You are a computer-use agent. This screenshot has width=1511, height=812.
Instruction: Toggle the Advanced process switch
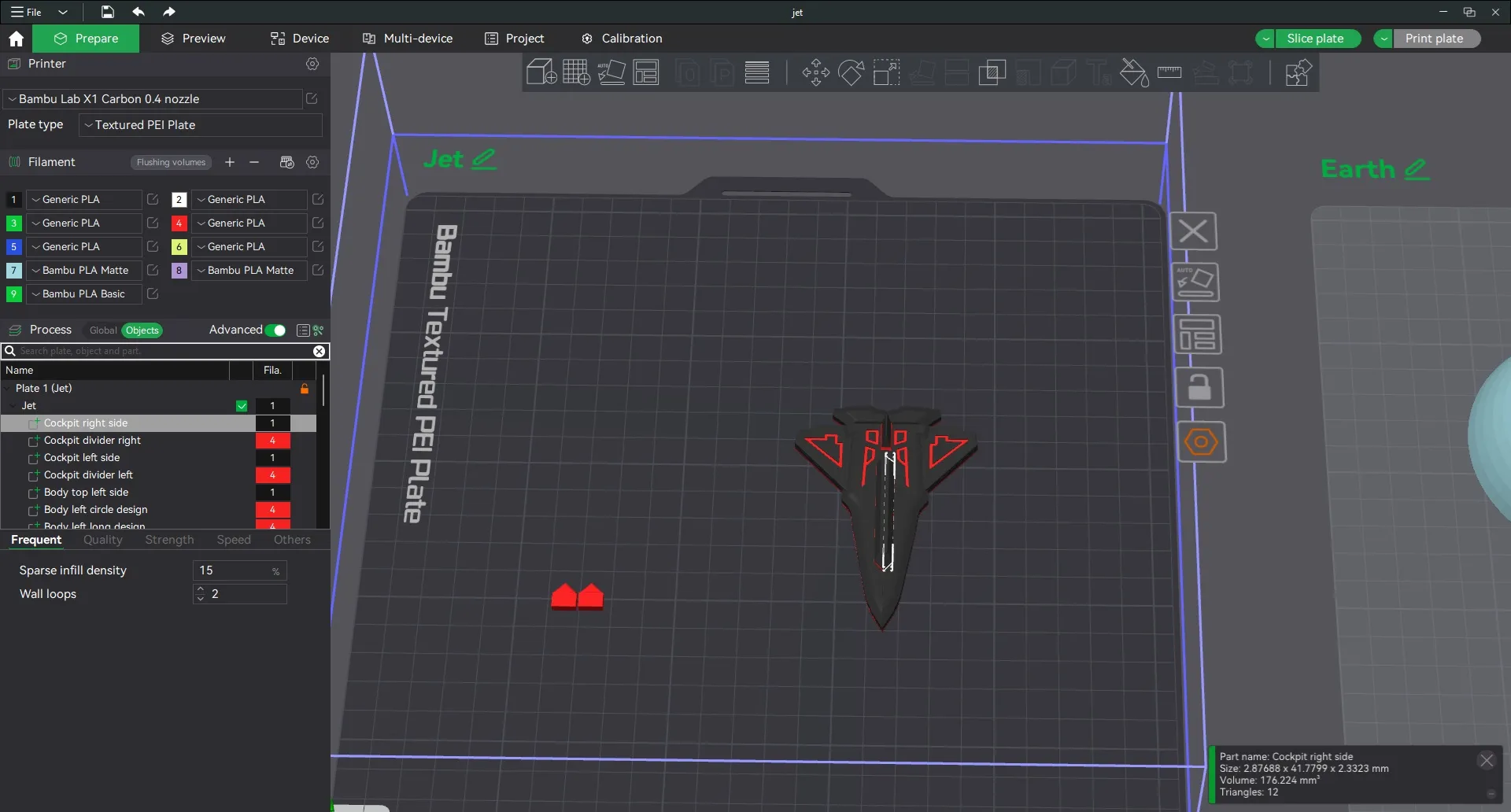[275, 330]
